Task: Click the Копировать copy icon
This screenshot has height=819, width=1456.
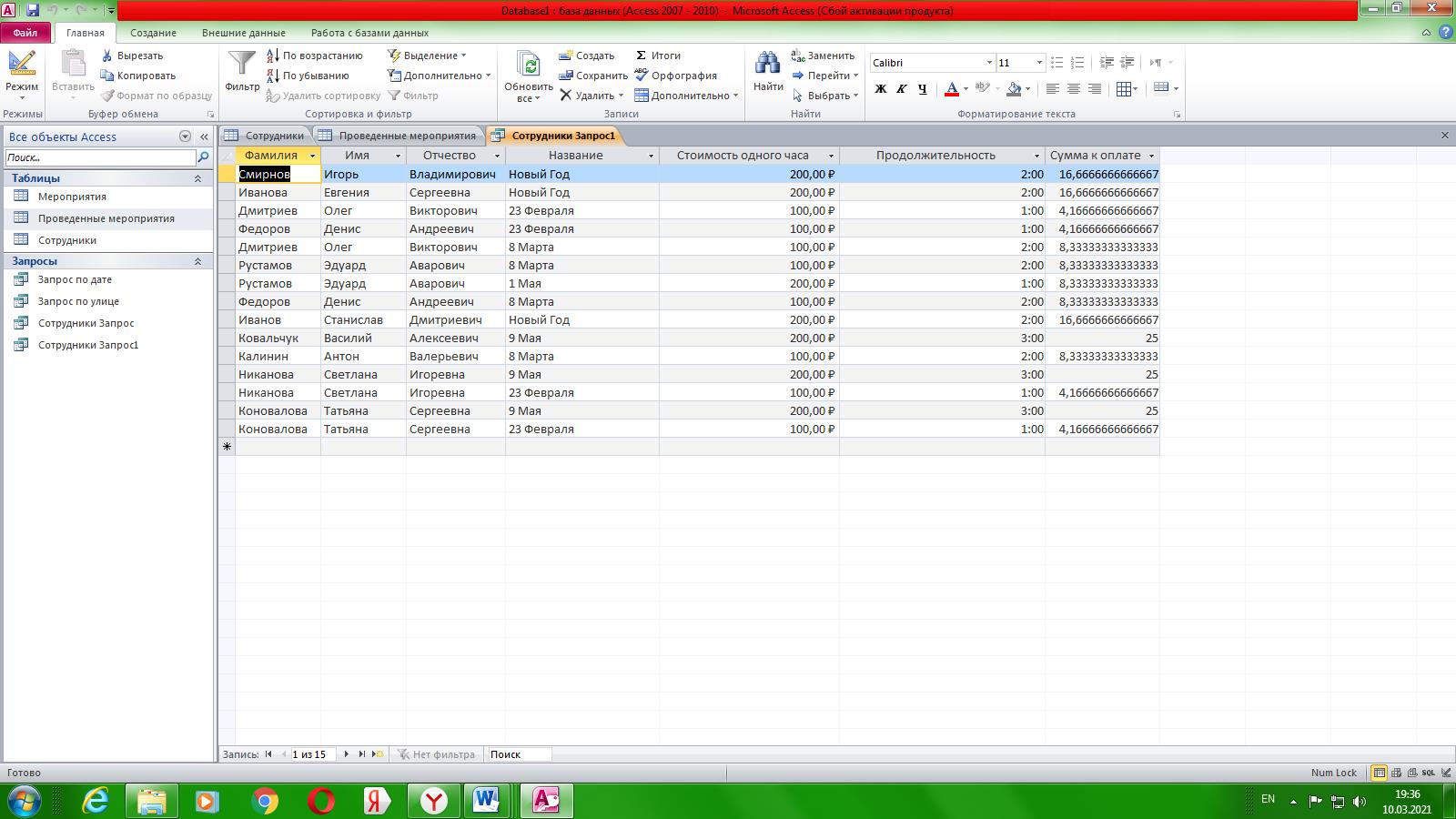Action: 107,76
